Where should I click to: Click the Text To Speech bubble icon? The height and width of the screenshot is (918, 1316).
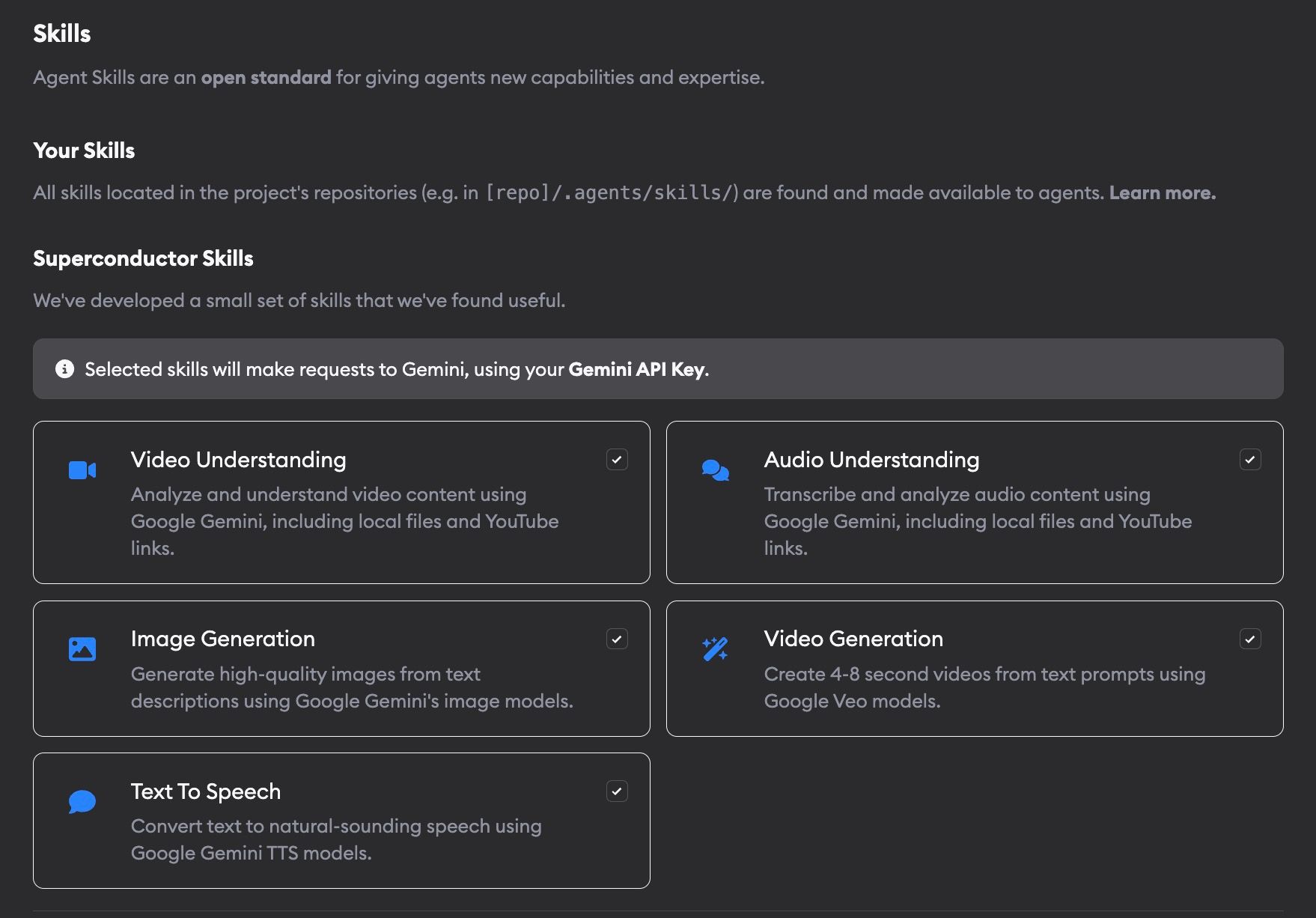[x=82, y=802]
